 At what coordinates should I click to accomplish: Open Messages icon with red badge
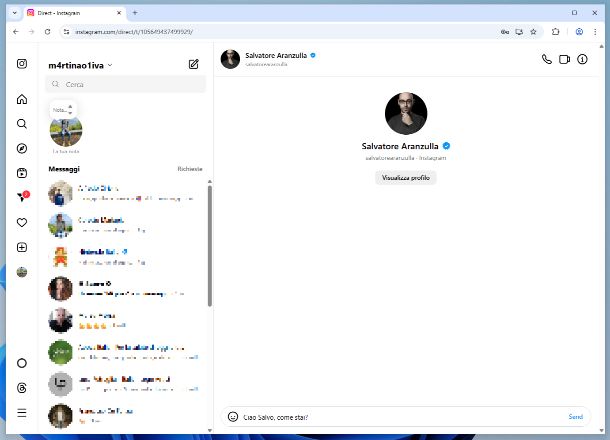tap(23, 197)
